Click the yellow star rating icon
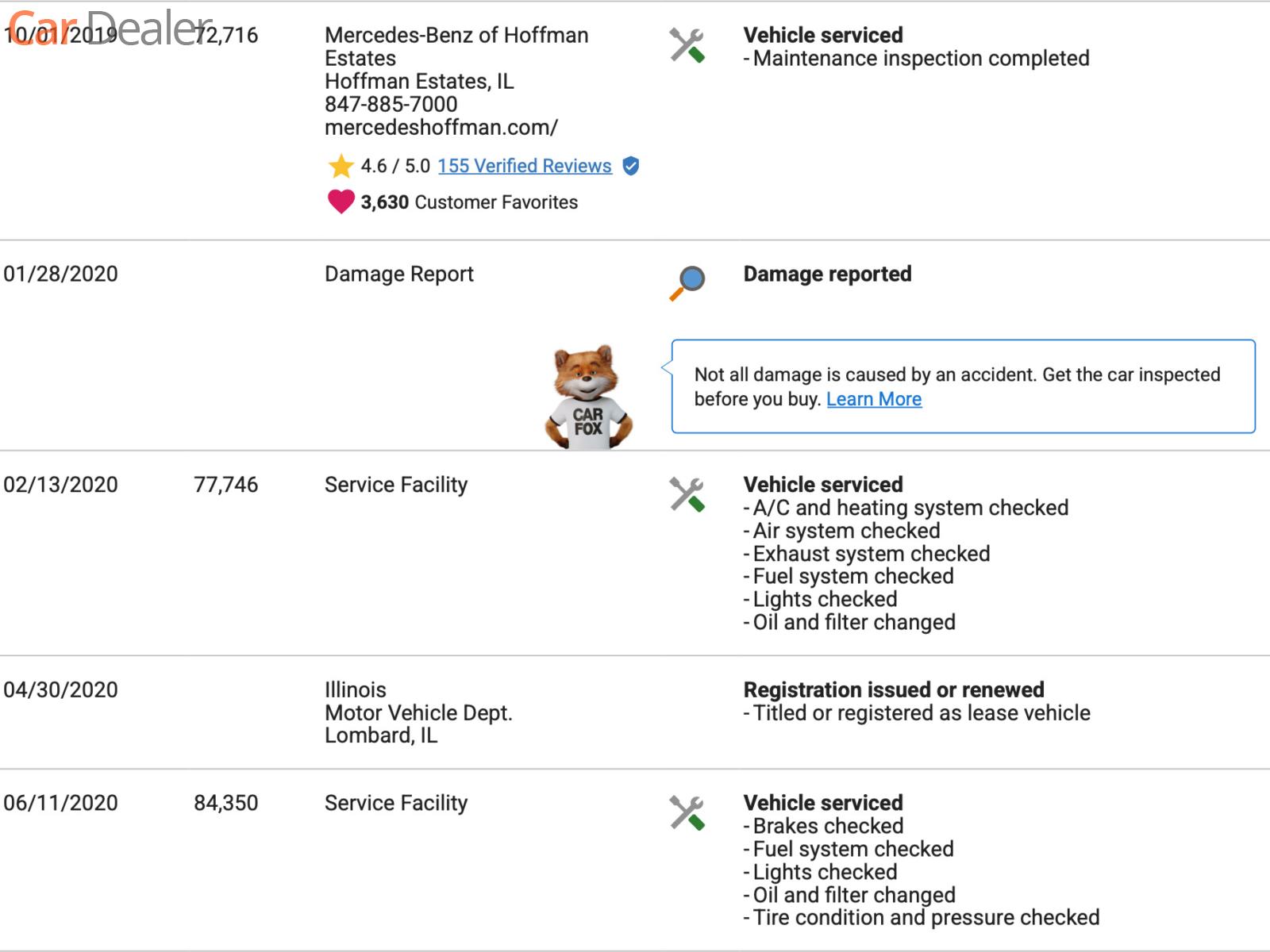This screenshot has height=952, width=1270. tap(341, 166)
